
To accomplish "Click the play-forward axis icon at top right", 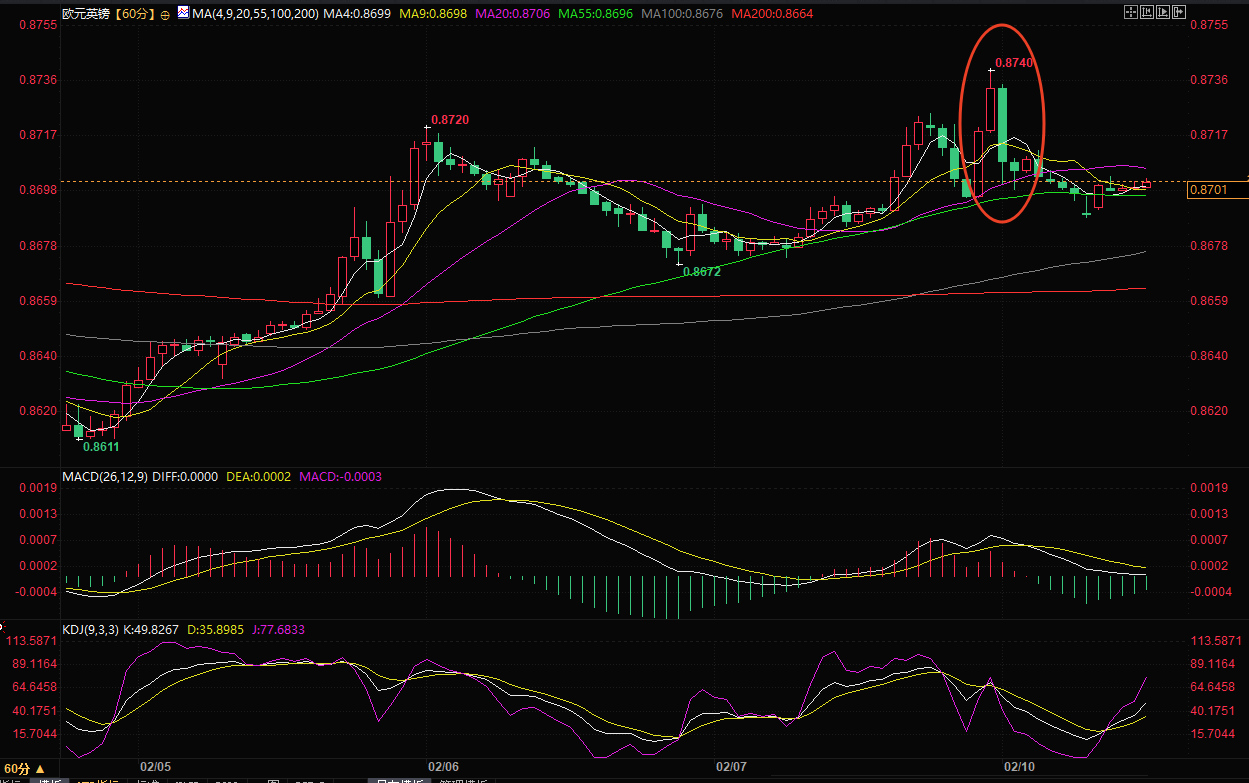I will (1165, 12).
